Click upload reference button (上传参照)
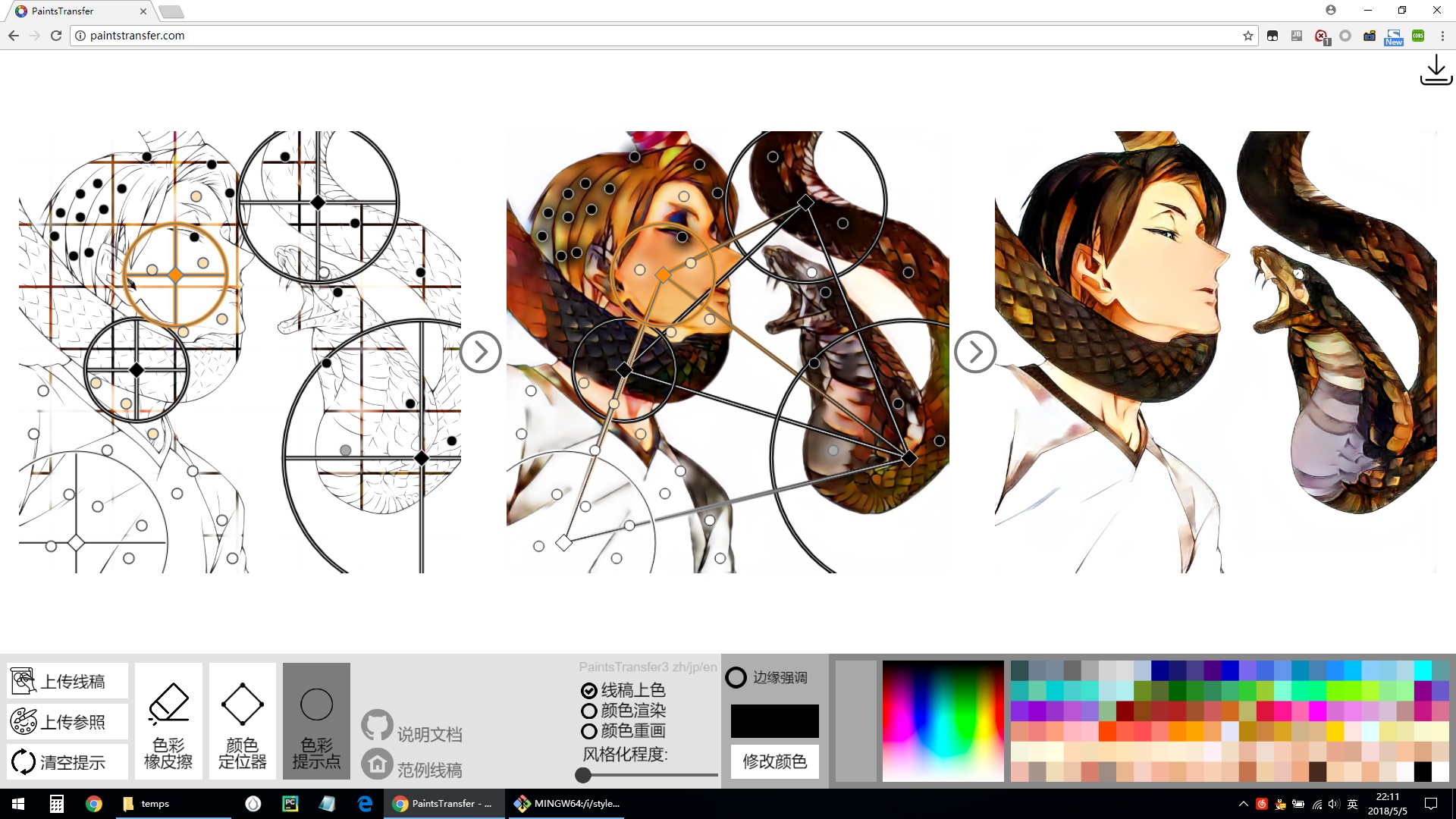This screenshot has height=819, width=1456. [x=67, y=721]
